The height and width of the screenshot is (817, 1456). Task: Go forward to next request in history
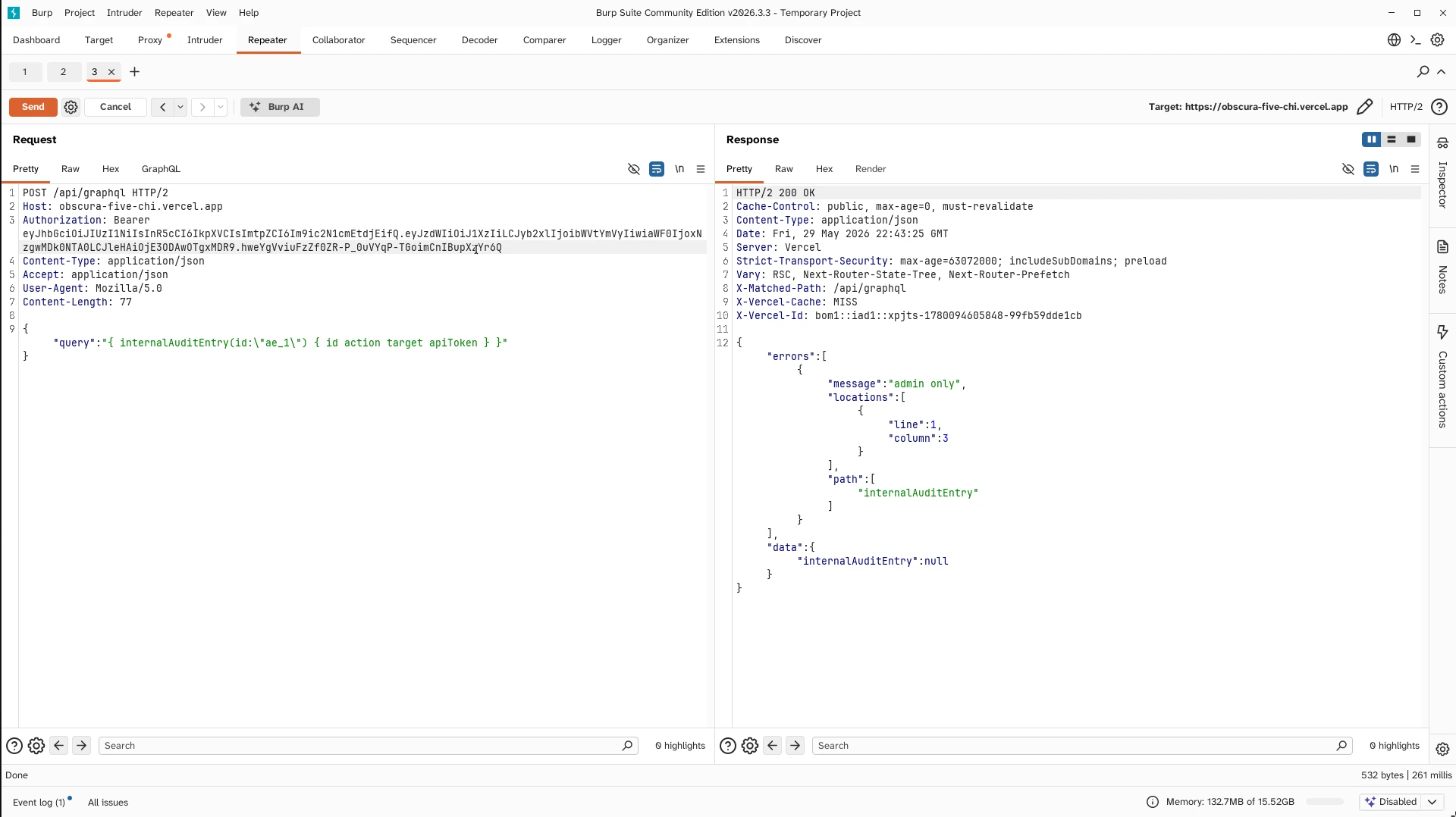[202, 107]
